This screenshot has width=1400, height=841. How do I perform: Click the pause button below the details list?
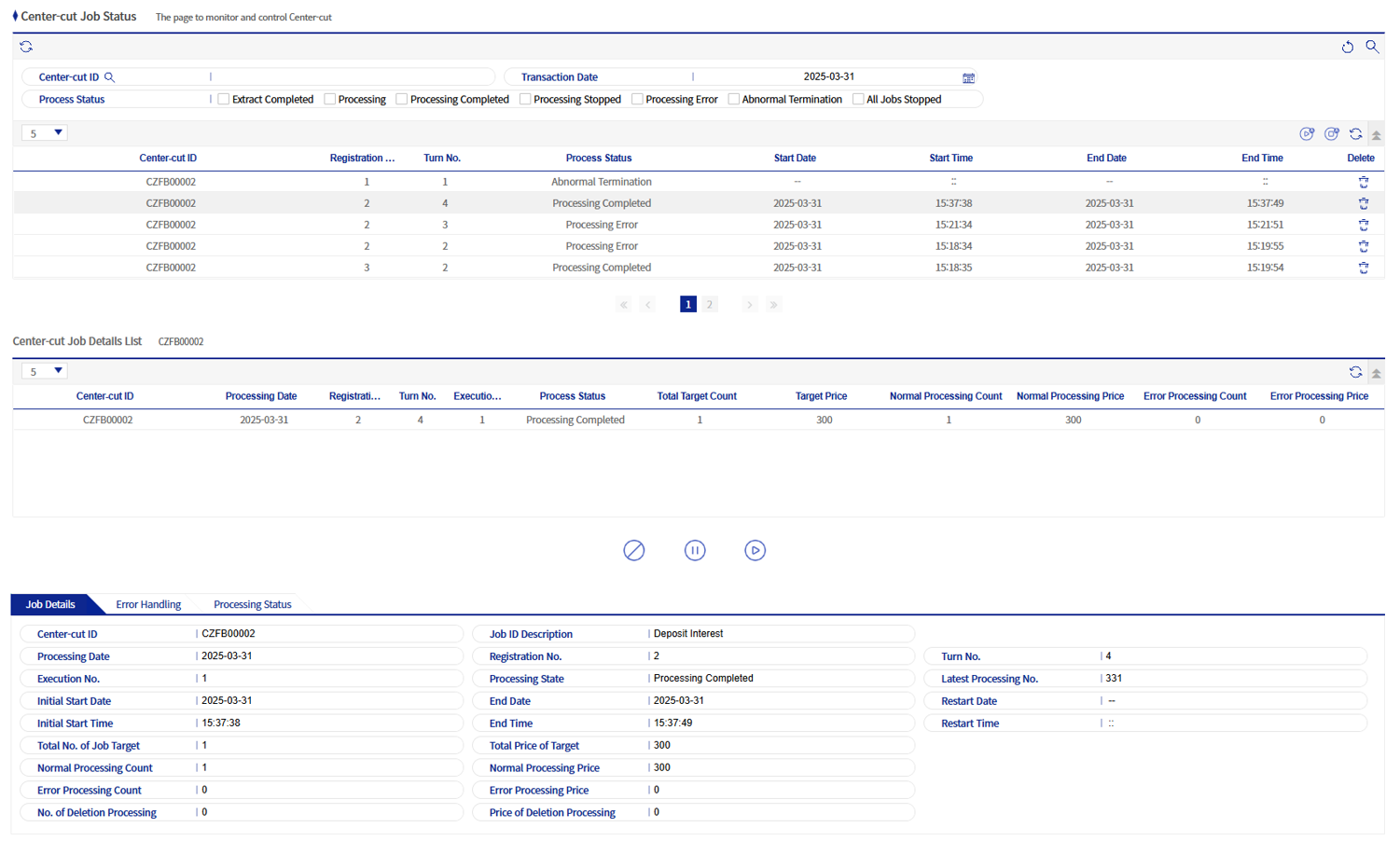tap(695, 550)
